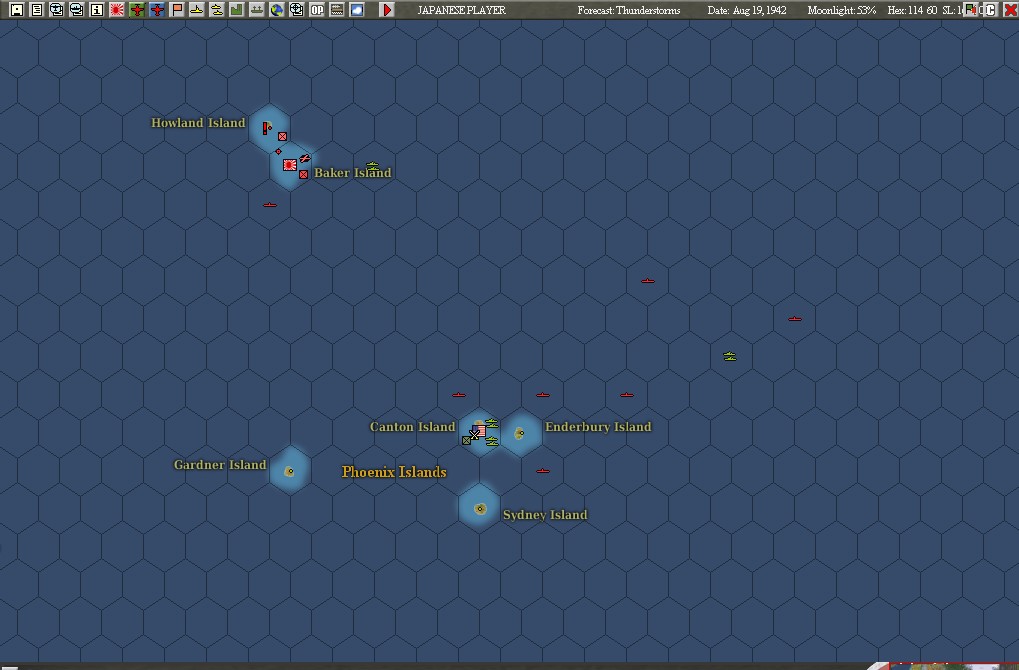
Task: Click the green base/factory toolbar icon
Action: coord(237,10)
